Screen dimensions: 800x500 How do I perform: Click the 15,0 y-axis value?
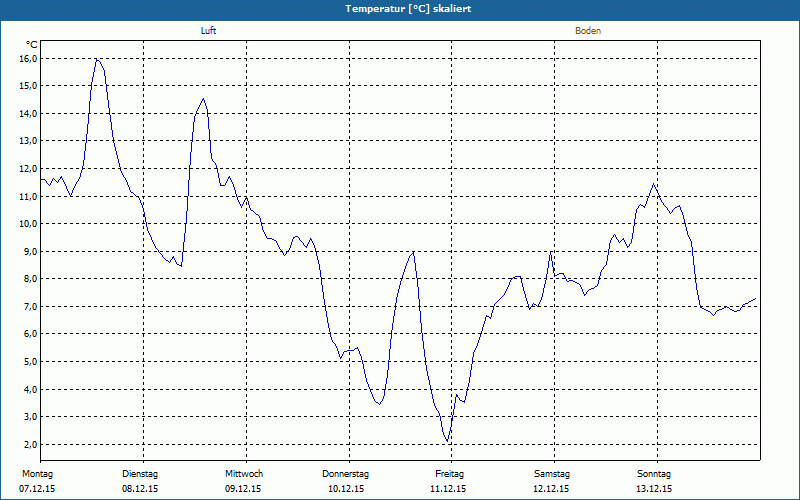tap(29, 86)
